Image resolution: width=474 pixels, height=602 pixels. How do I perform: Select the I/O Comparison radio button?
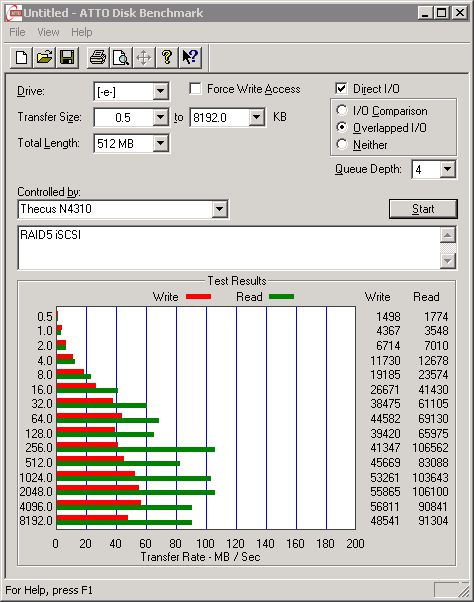tap(342, 111)
